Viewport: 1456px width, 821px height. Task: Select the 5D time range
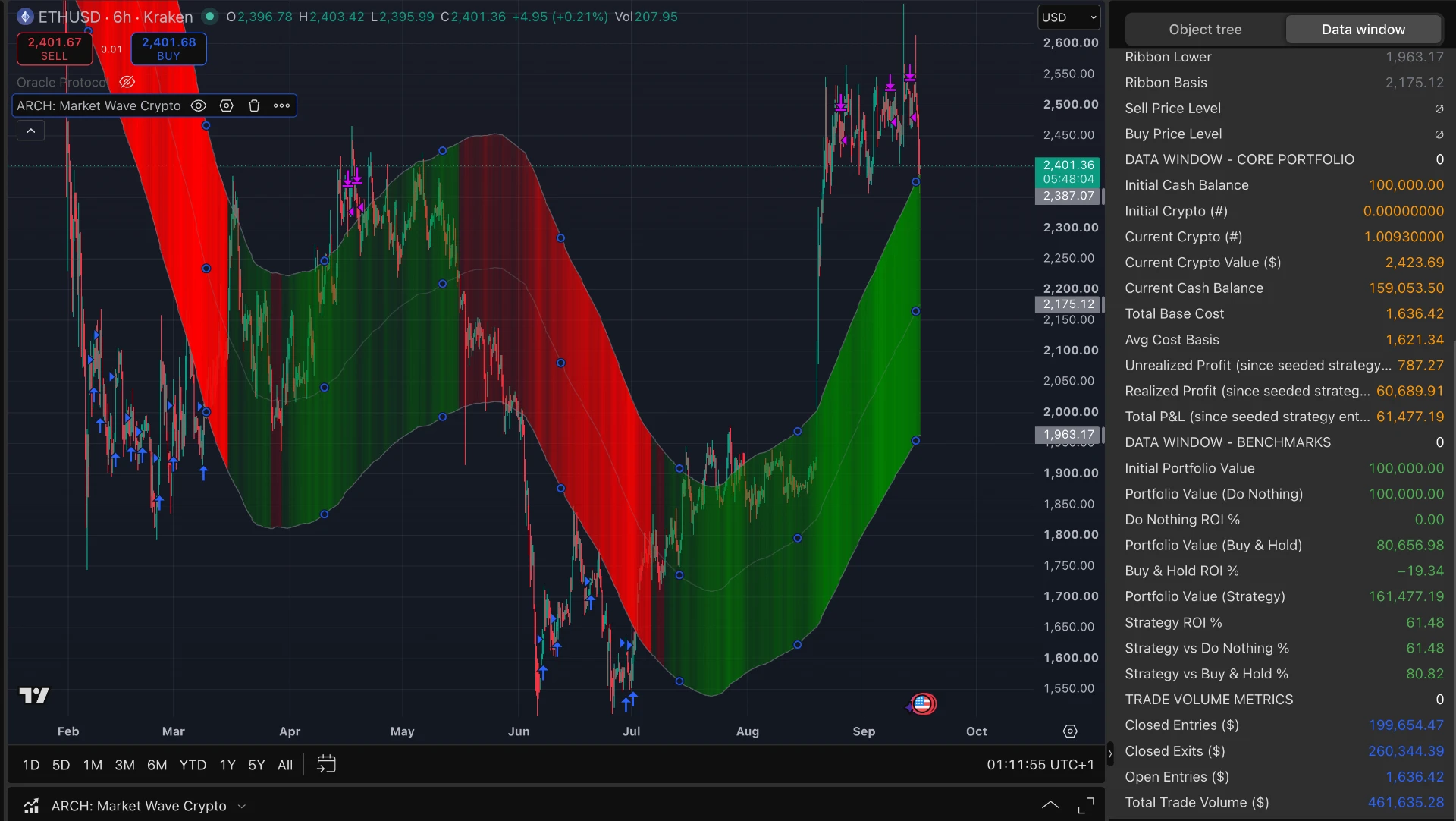tap(61, 765)
